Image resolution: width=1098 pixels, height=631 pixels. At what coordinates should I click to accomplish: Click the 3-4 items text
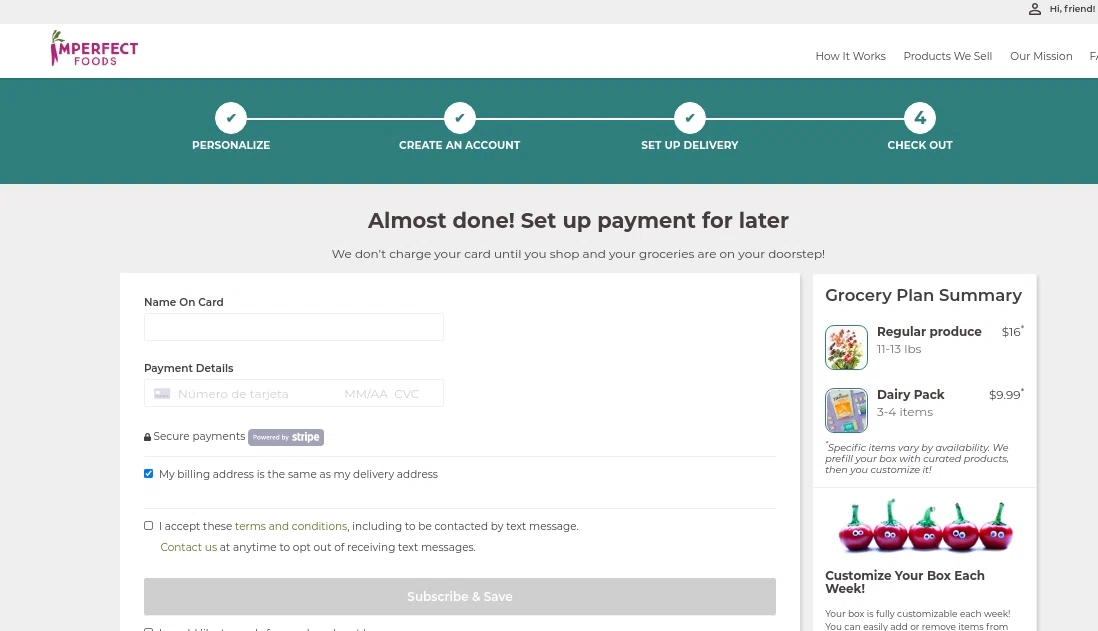(905, 412)
